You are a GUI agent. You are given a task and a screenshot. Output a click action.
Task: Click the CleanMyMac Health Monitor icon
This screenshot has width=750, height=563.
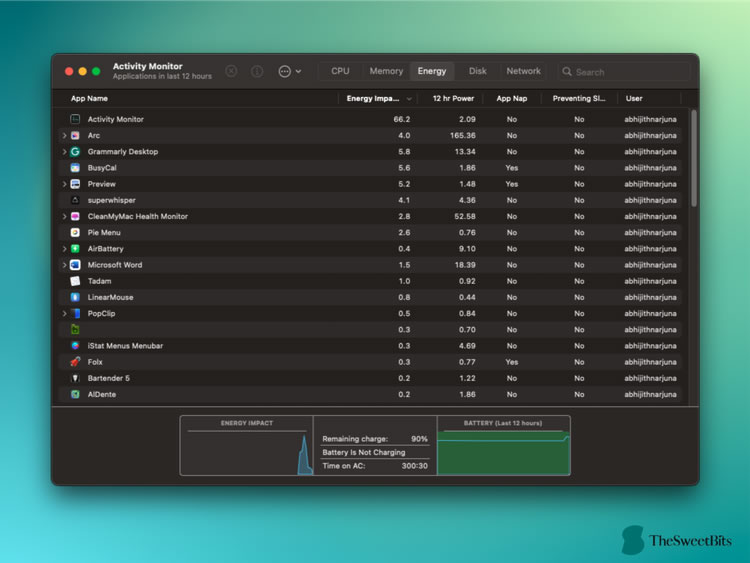[x=75, y=216]
